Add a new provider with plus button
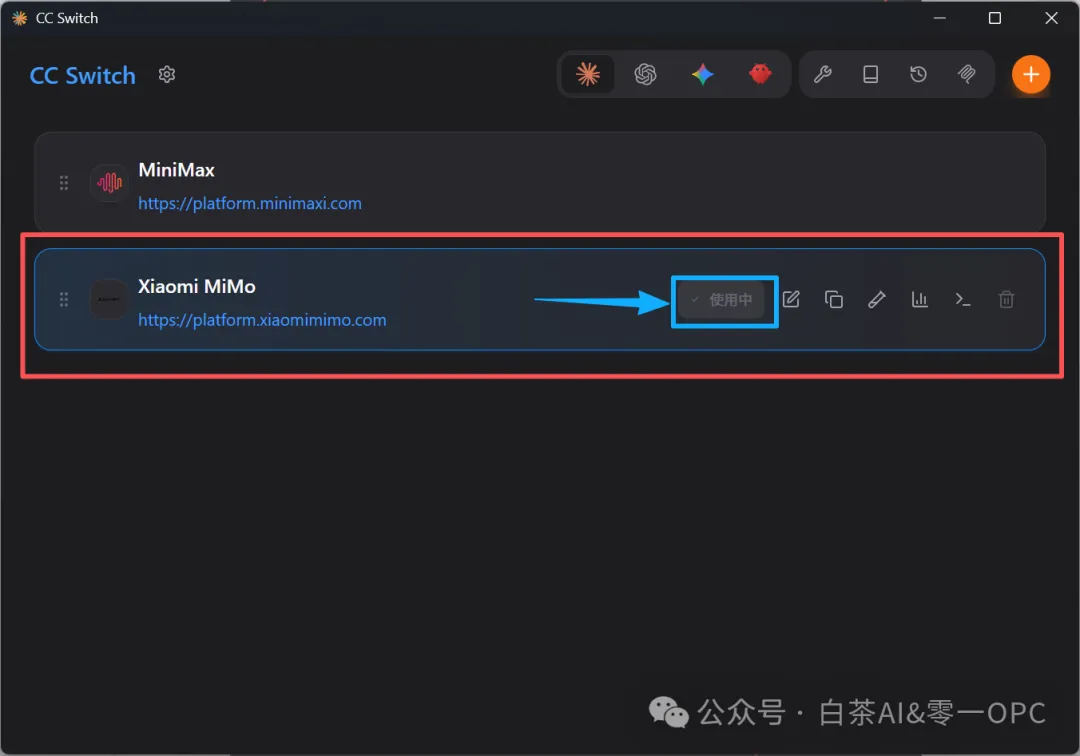 [1030, 74]
